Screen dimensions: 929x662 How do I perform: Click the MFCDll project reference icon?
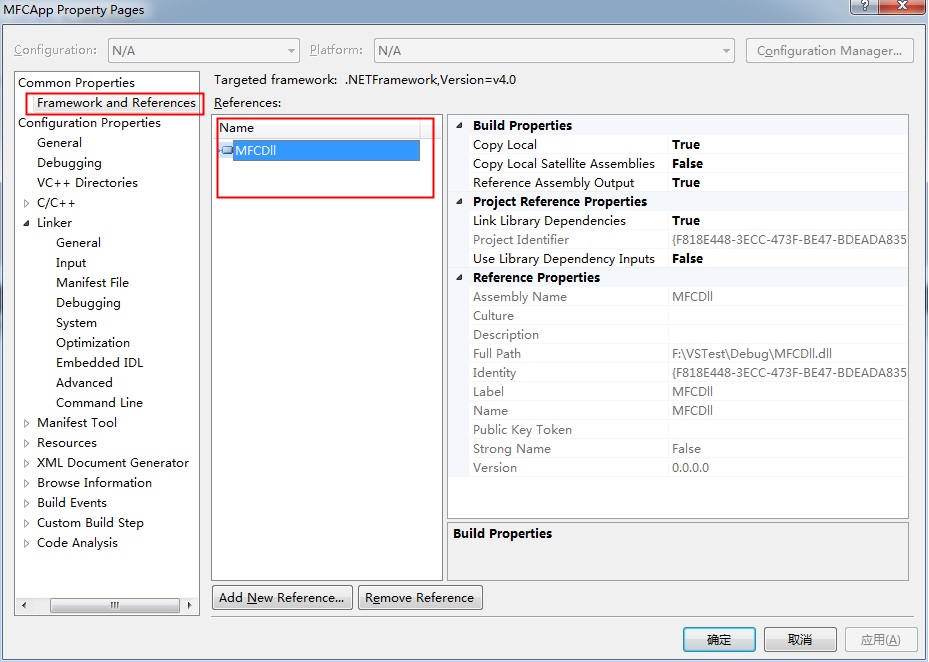226,150
